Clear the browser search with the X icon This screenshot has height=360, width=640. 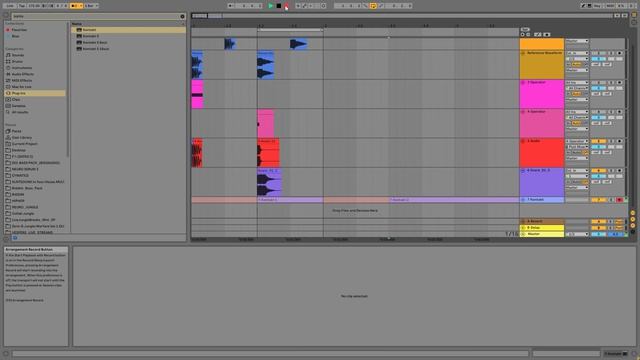[182, 16]
